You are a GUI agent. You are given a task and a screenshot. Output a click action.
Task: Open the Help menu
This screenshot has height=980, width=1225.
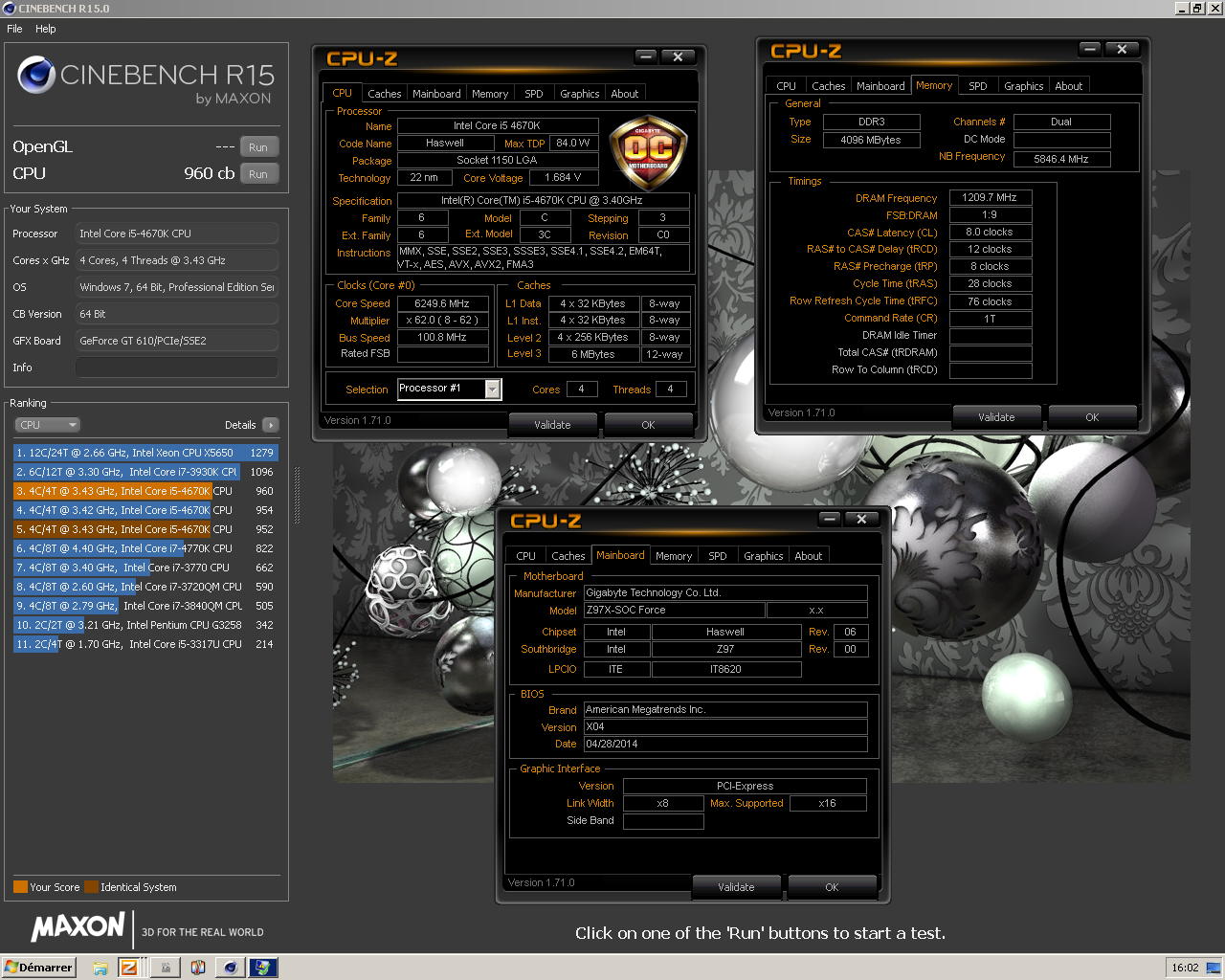[x=46, y=29]
